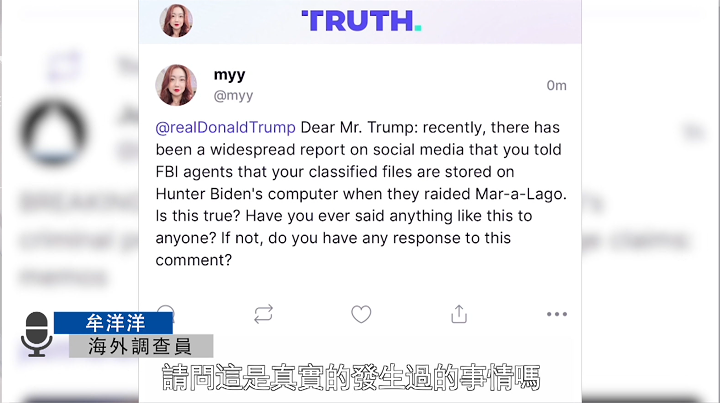720x403 pixels.
Task: Open the myy display name profile
Action: pos(229,74)
